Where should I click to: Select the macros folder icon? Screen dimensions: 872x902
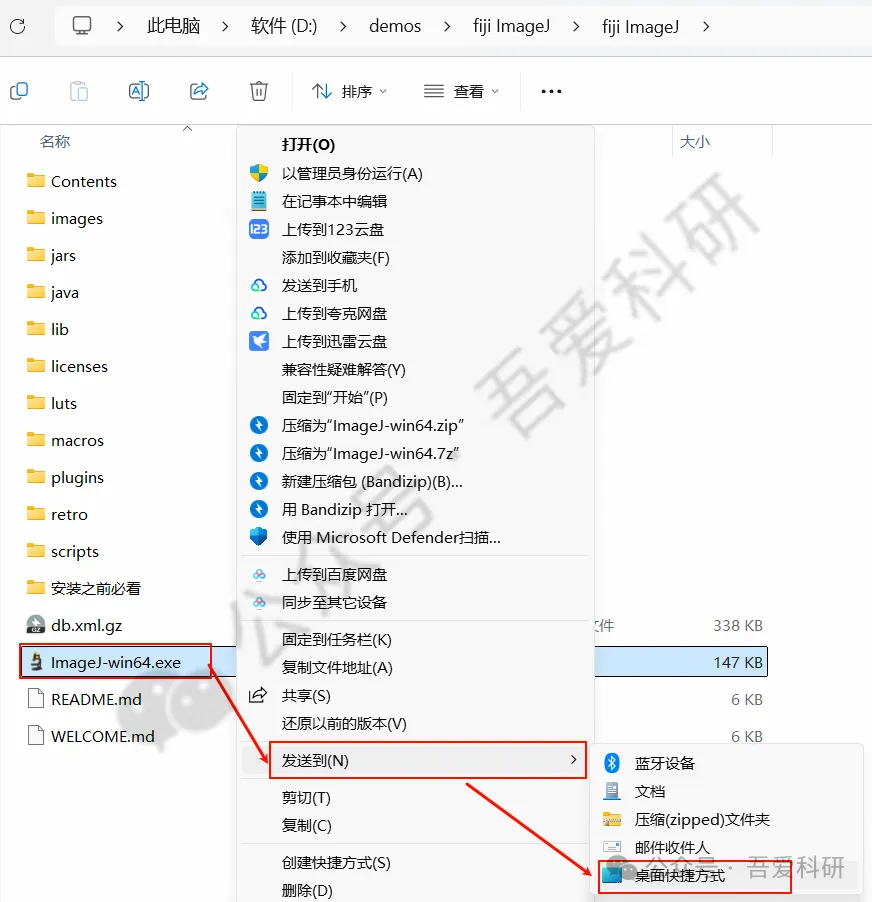pyautogui.click(x=36, y=439)
